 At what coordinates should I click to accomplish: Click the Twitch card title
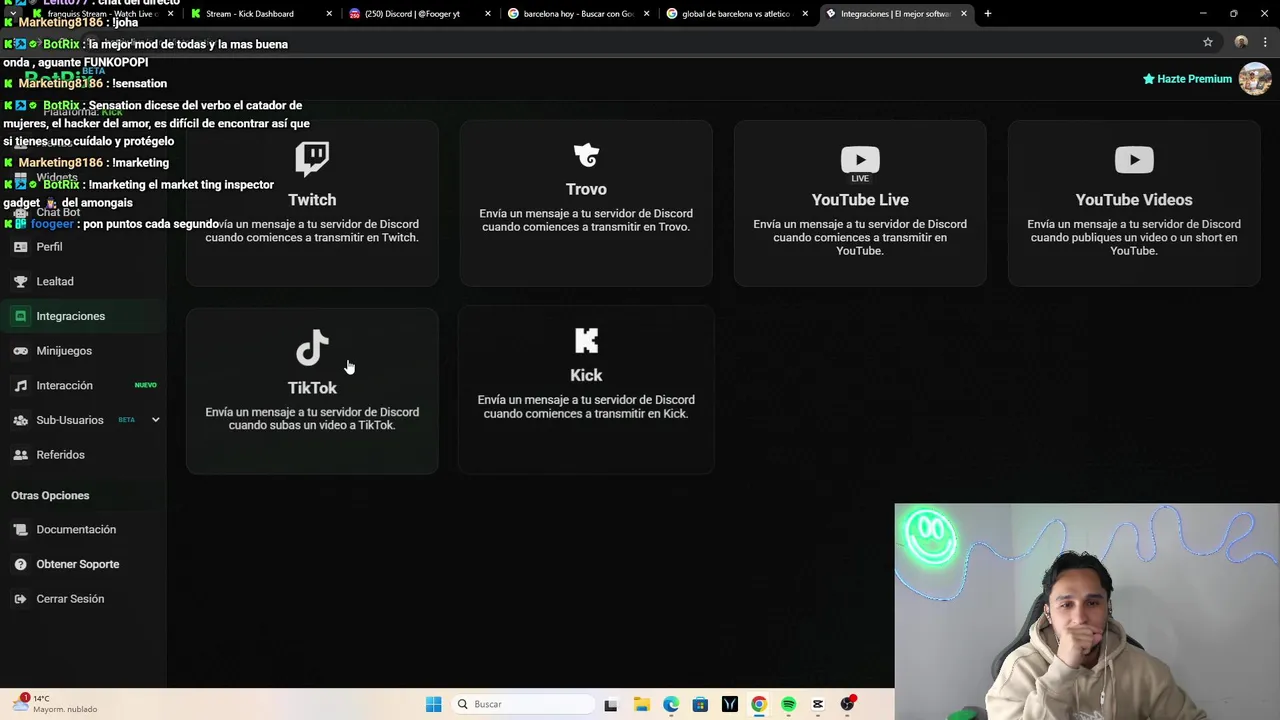[x=312, y=200]
